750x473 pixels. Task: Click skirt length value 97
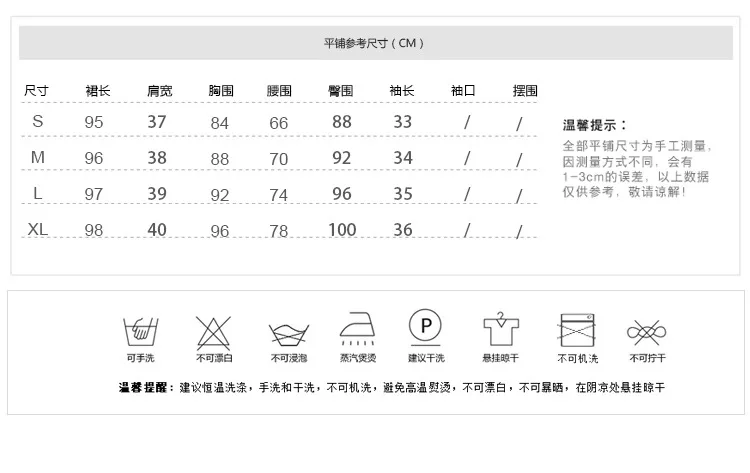coord(94,194)
